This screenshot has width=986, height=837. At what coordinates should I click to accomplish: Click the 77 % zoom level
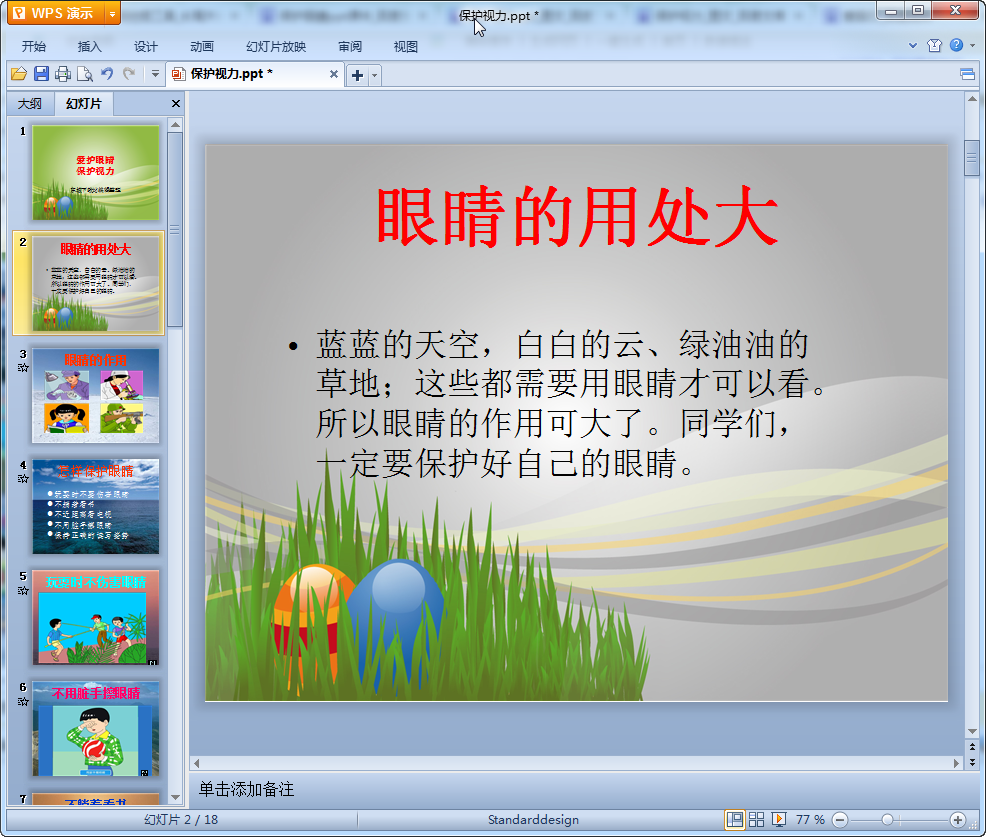click(810, 819)
